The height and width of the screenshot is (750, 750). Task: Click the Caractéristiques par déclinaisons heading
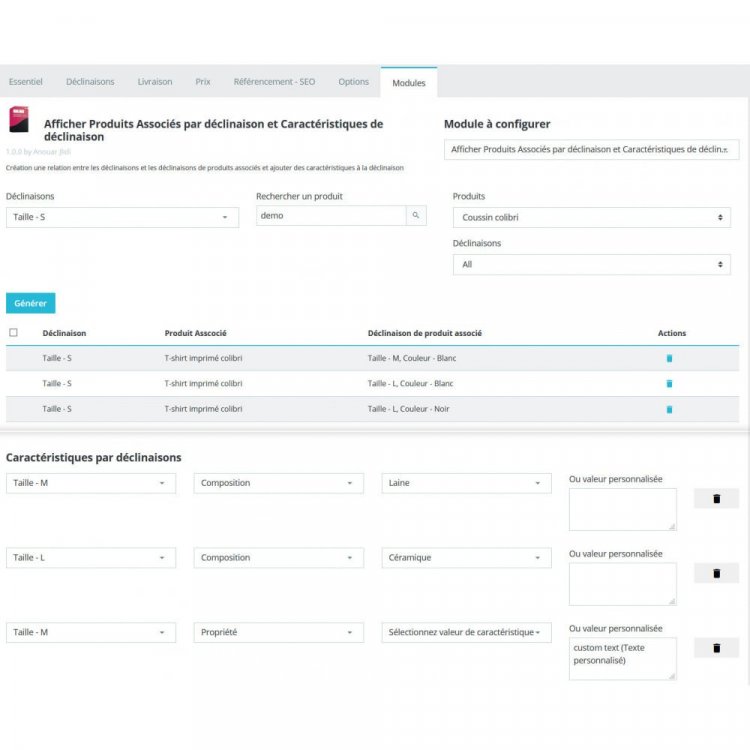pos(94,458)
